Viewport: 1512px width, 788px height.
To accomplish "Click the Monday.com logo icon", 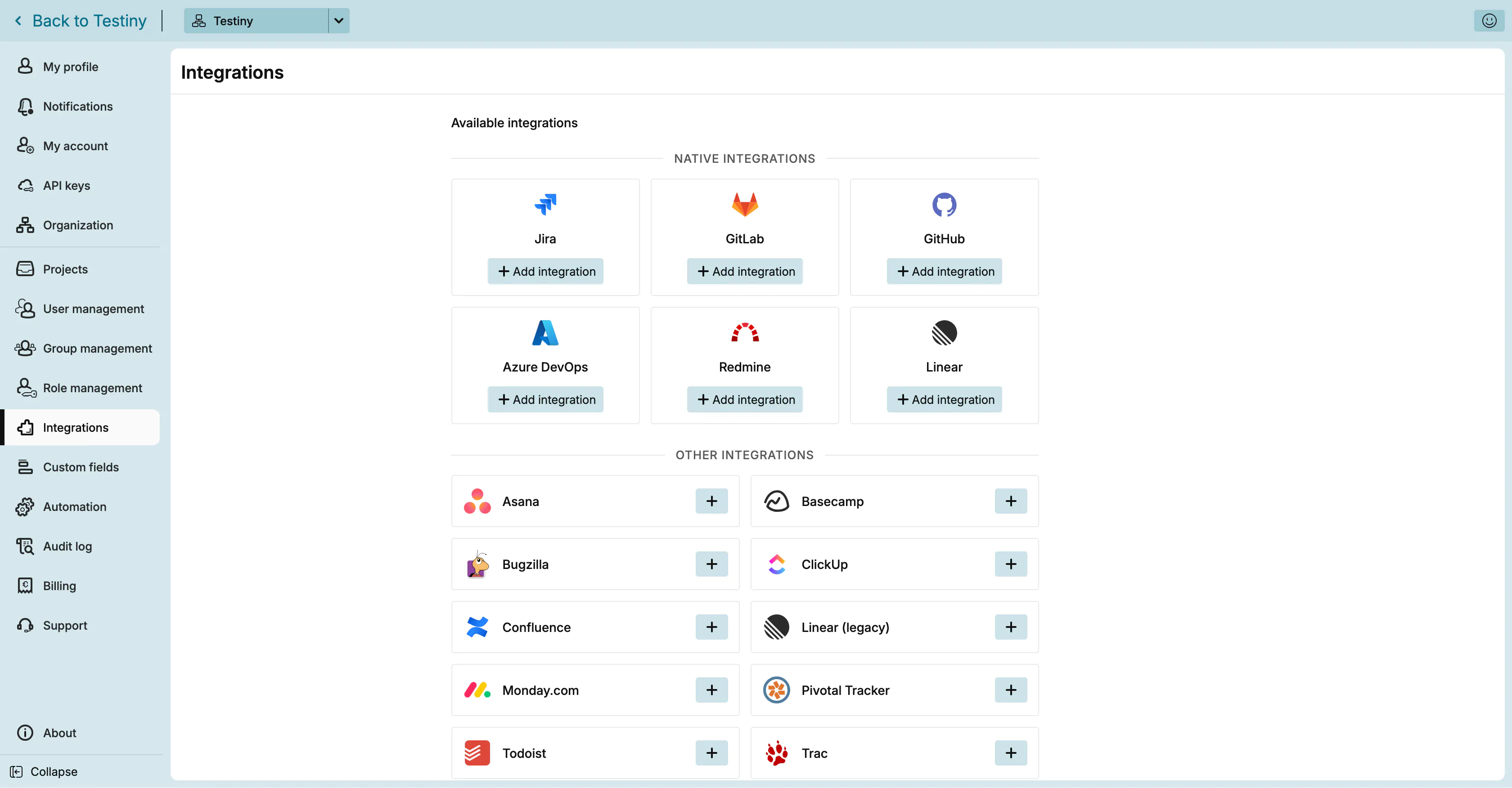I will point(477,690).
